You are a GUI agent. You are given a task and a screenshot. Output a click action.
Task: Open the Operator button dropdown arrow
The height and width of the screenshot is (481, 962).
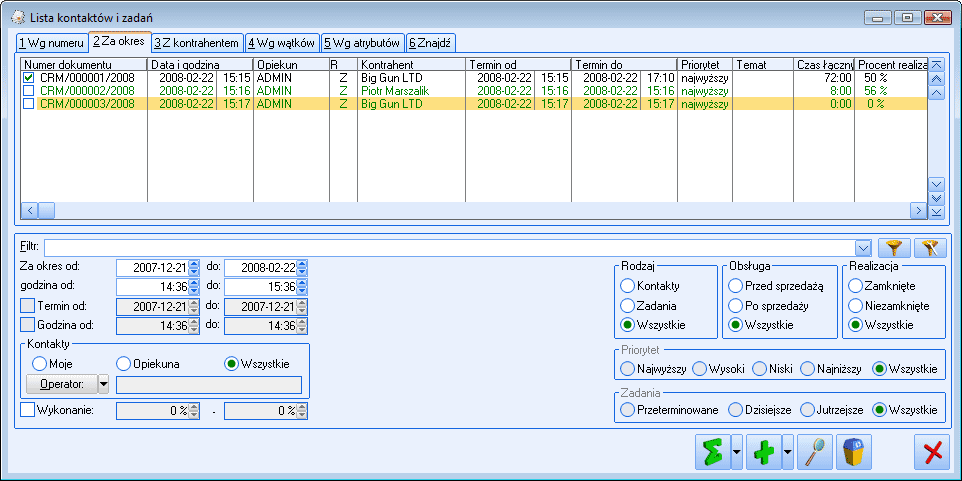[x=103, y=385]
